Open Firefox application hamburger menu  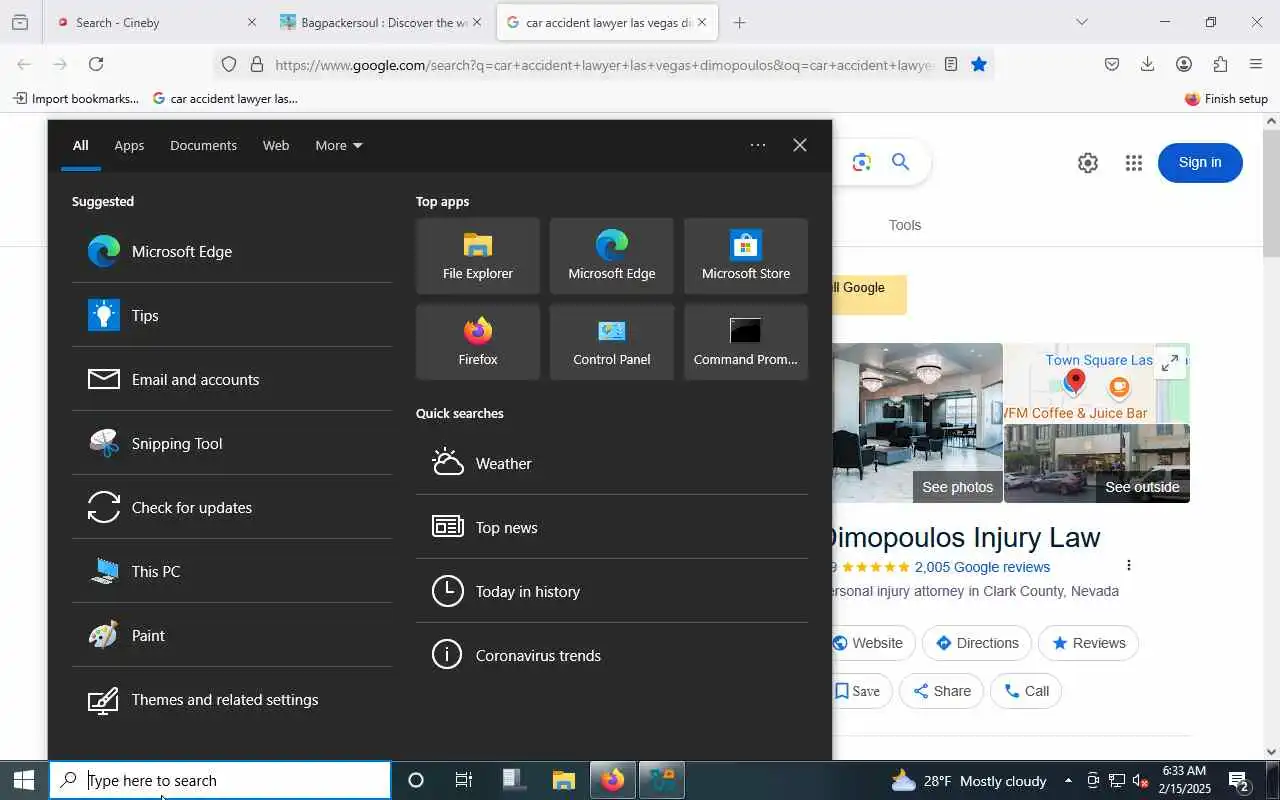[x=1256, y=64]
